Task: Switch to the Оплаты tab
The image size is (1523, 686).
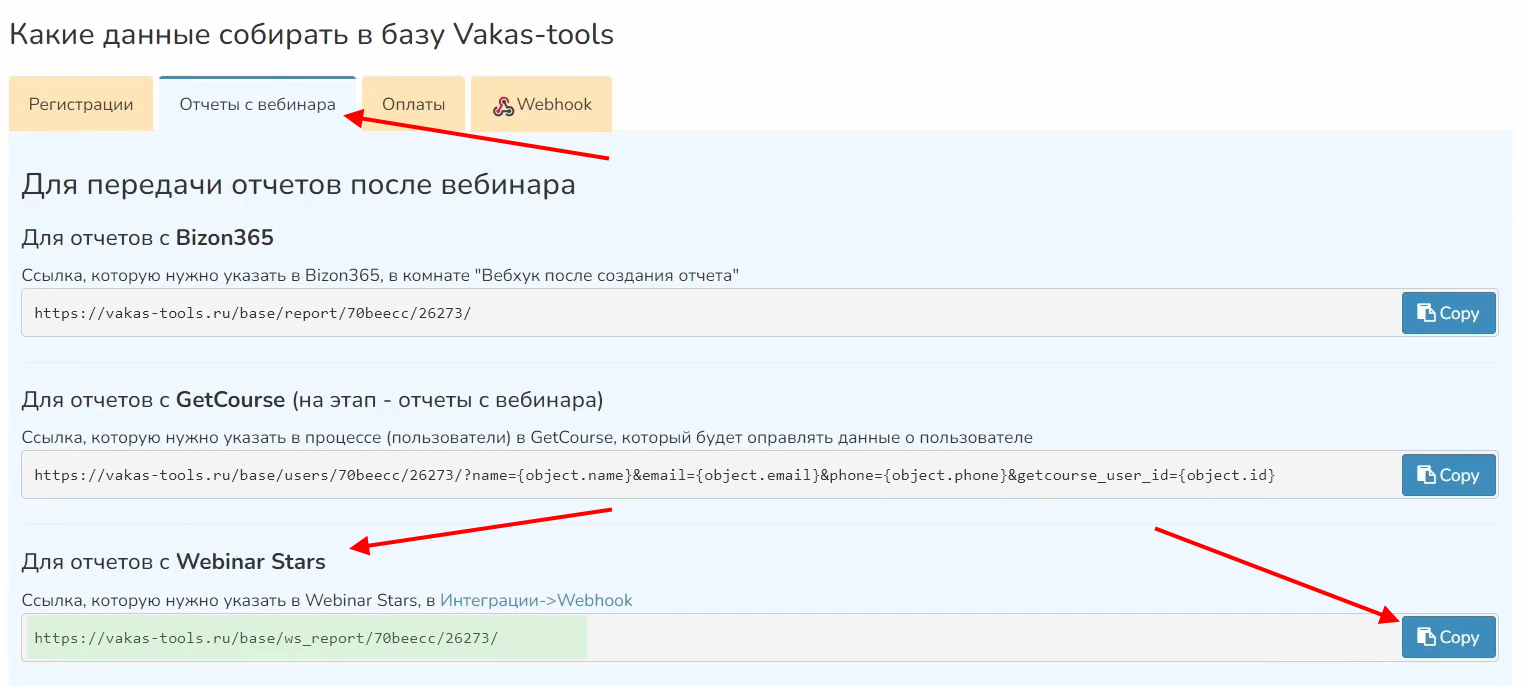Action: [413, 104]
